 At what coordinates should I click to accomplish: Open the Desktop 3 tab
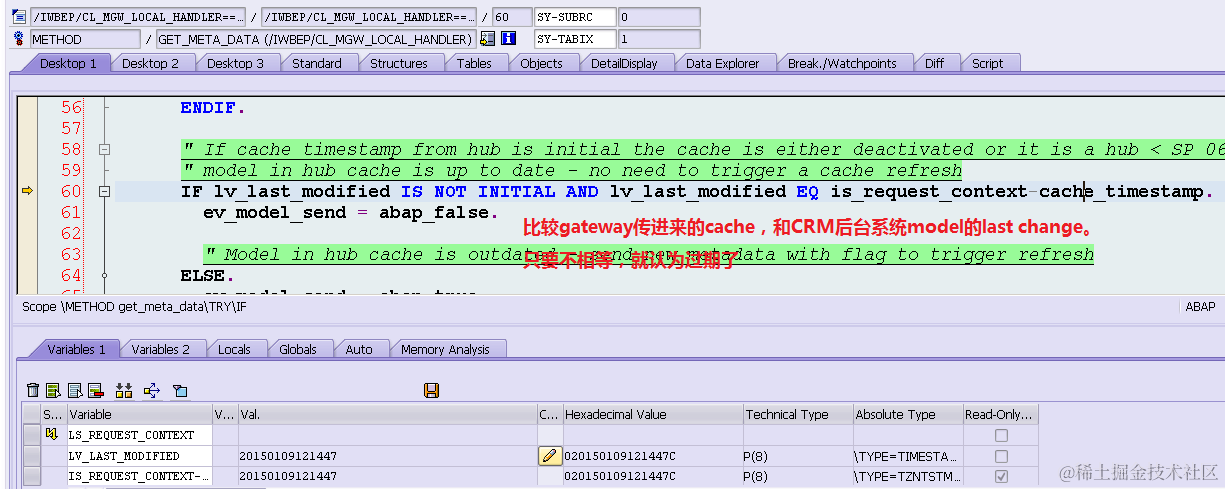pyautogui.click(x=236, y=63)
